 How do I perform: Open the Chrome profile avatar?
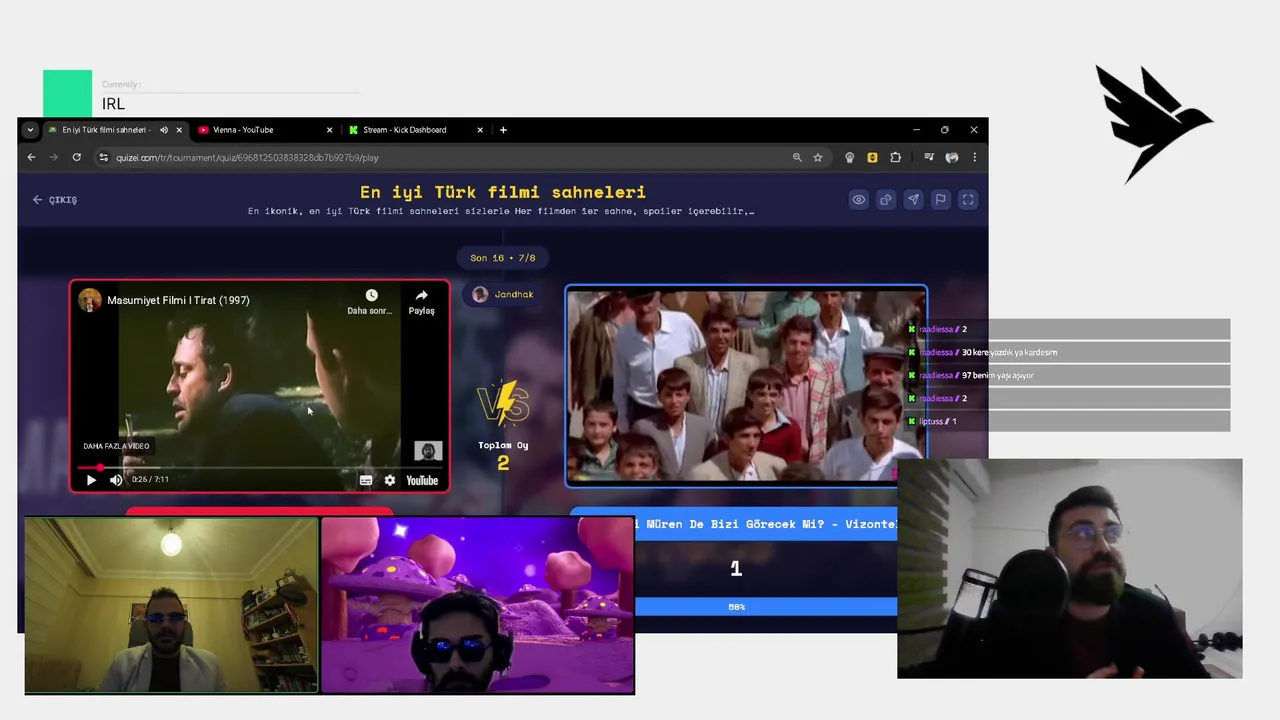click(952, 157)
